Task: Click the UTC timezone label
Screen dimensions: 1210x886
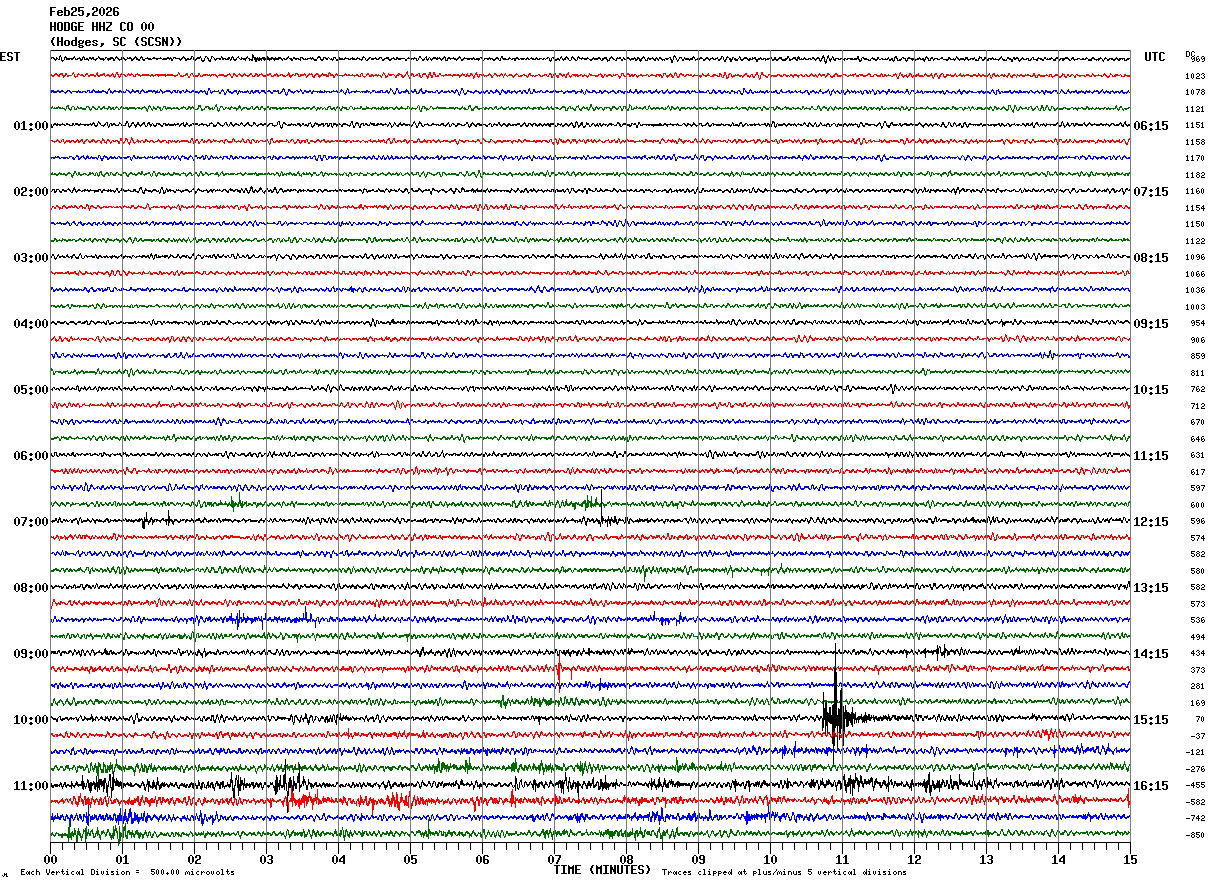Action: [1155, 57]
